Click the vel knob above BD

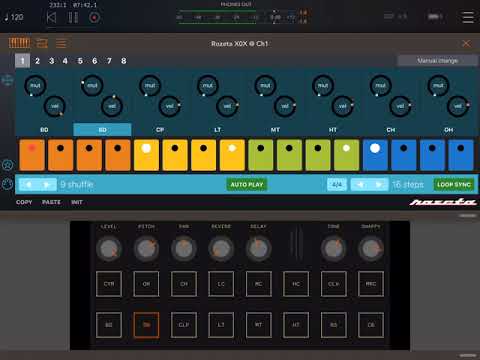pos(54,106)
